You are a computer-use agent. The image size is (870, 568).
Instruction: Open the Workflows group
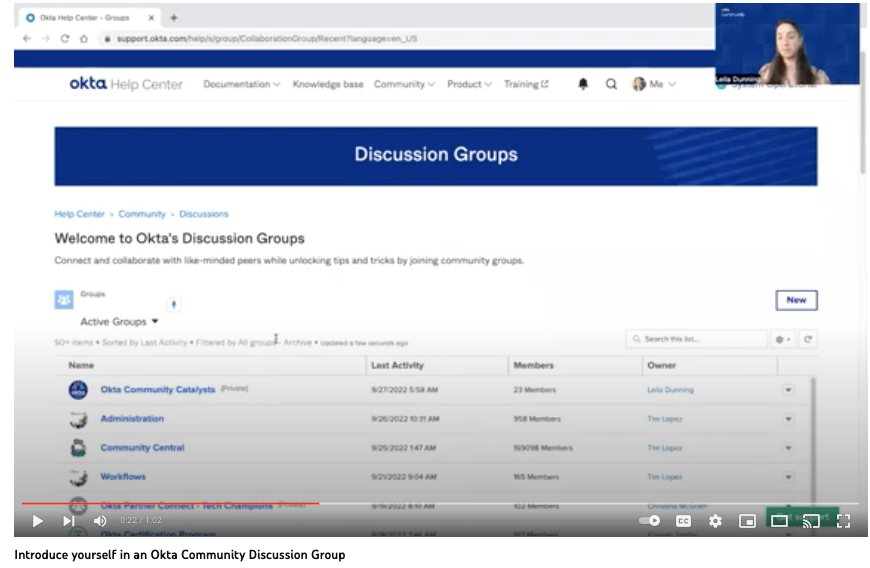point(123,476)
